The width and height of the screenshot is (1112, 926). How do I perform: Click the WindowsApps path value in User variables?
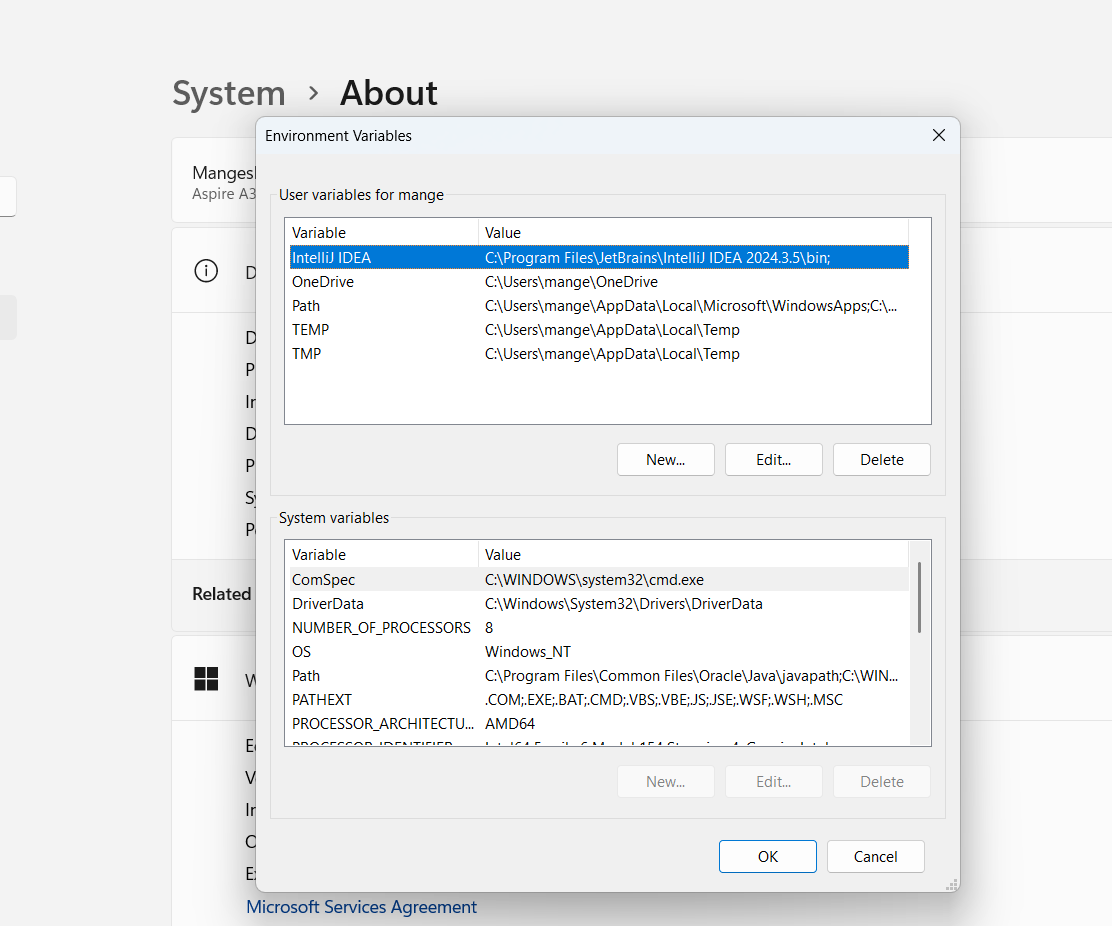pos(691,306)
